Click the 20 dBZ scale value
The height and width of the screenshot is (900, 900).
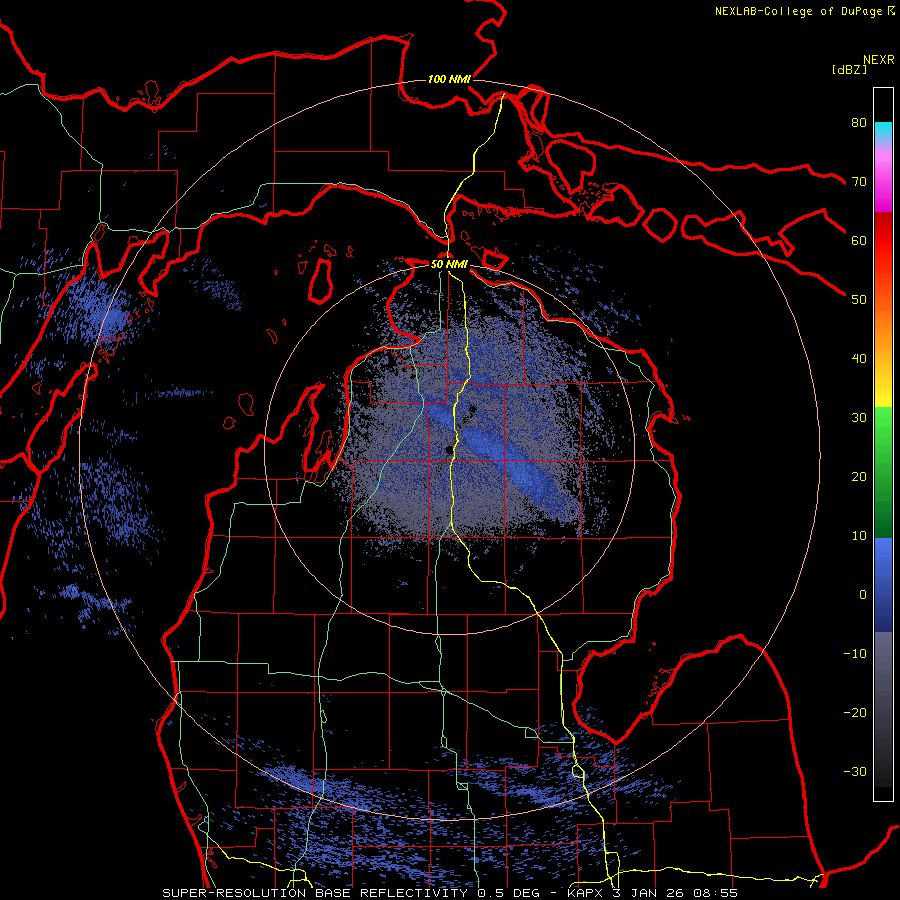[859, 476]
